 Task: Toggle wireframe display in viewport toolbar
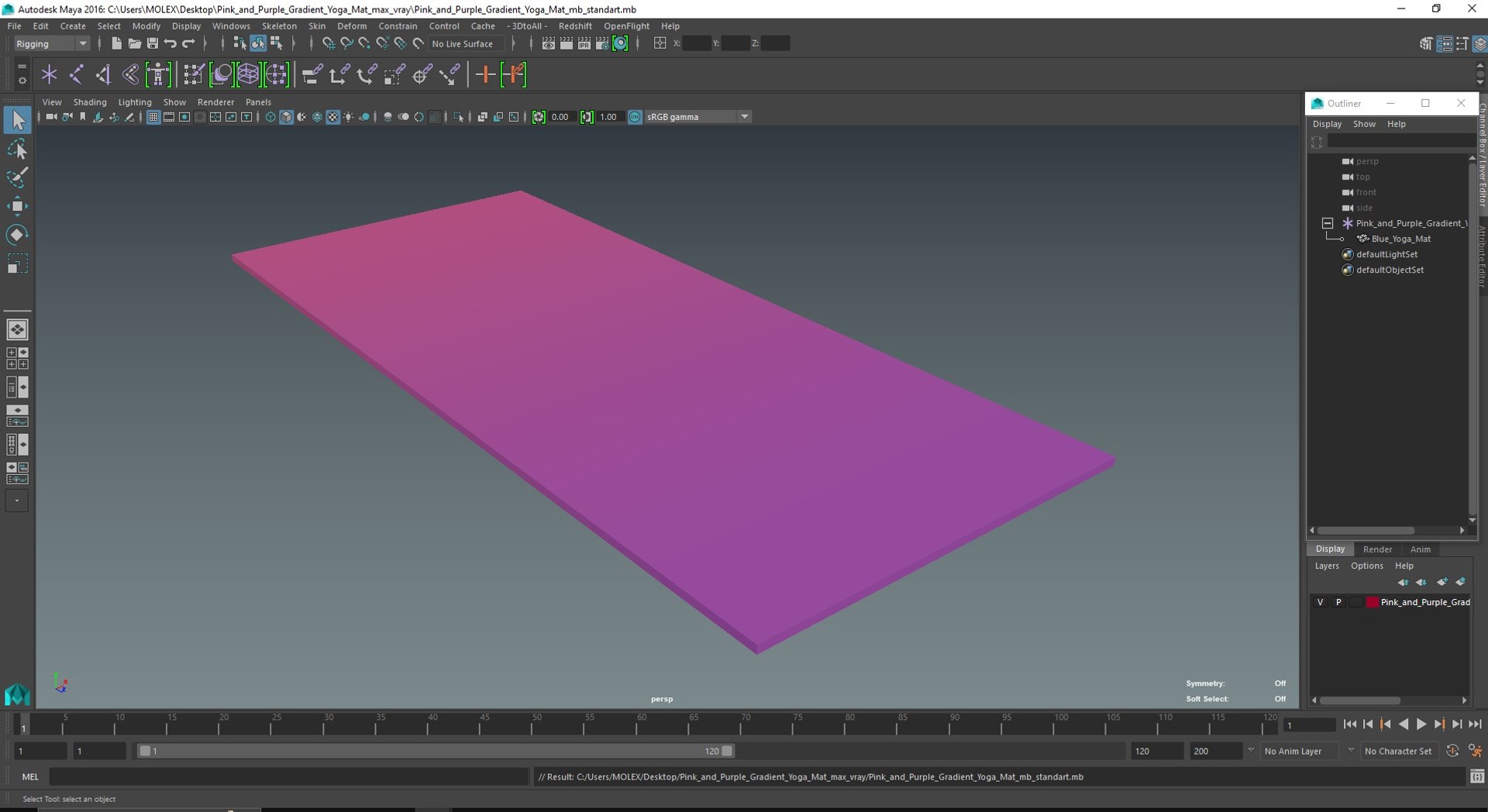click(270, 117)
